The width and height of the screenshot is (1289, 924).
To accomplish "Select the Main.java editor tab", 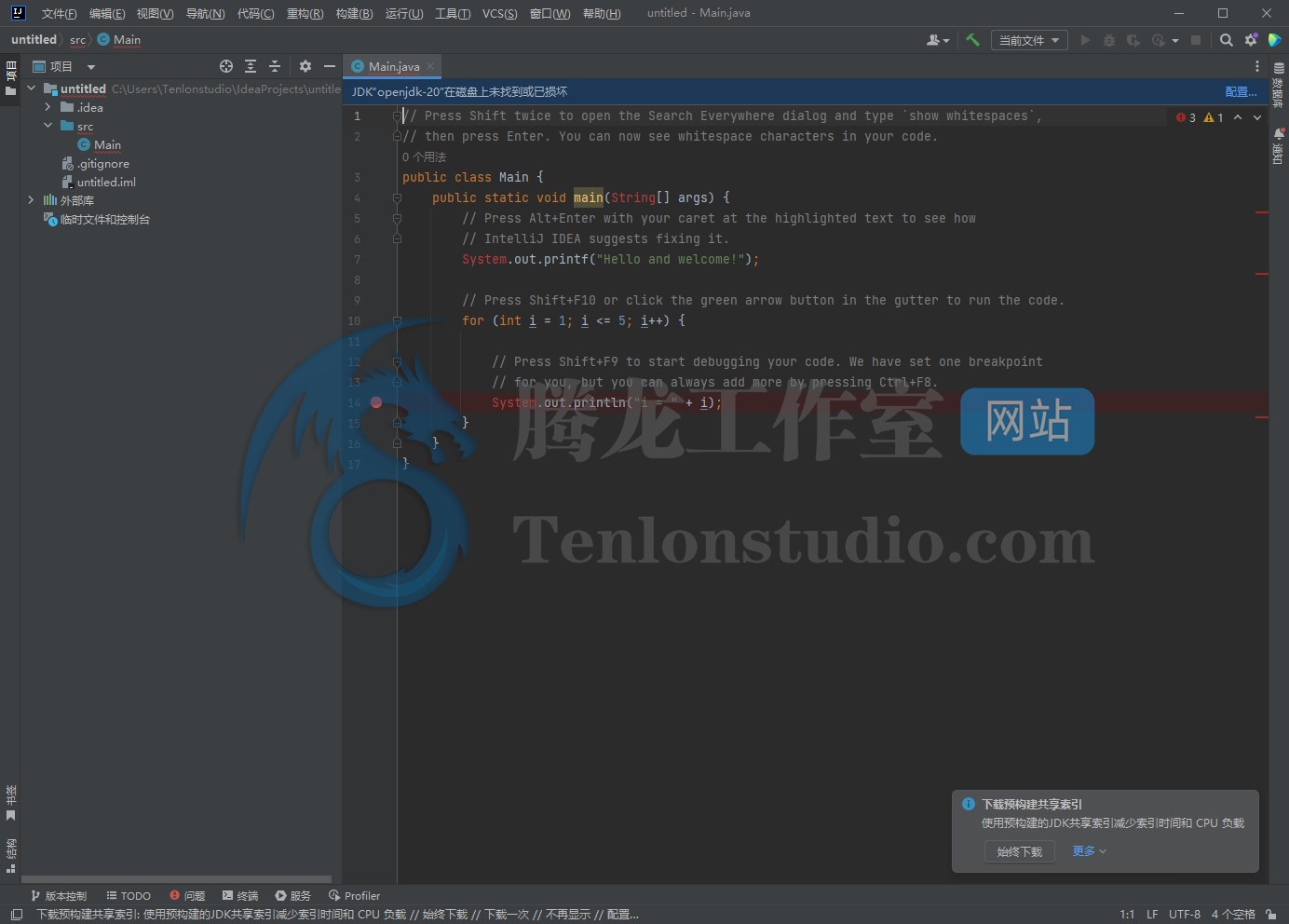I will pos(392,66).
